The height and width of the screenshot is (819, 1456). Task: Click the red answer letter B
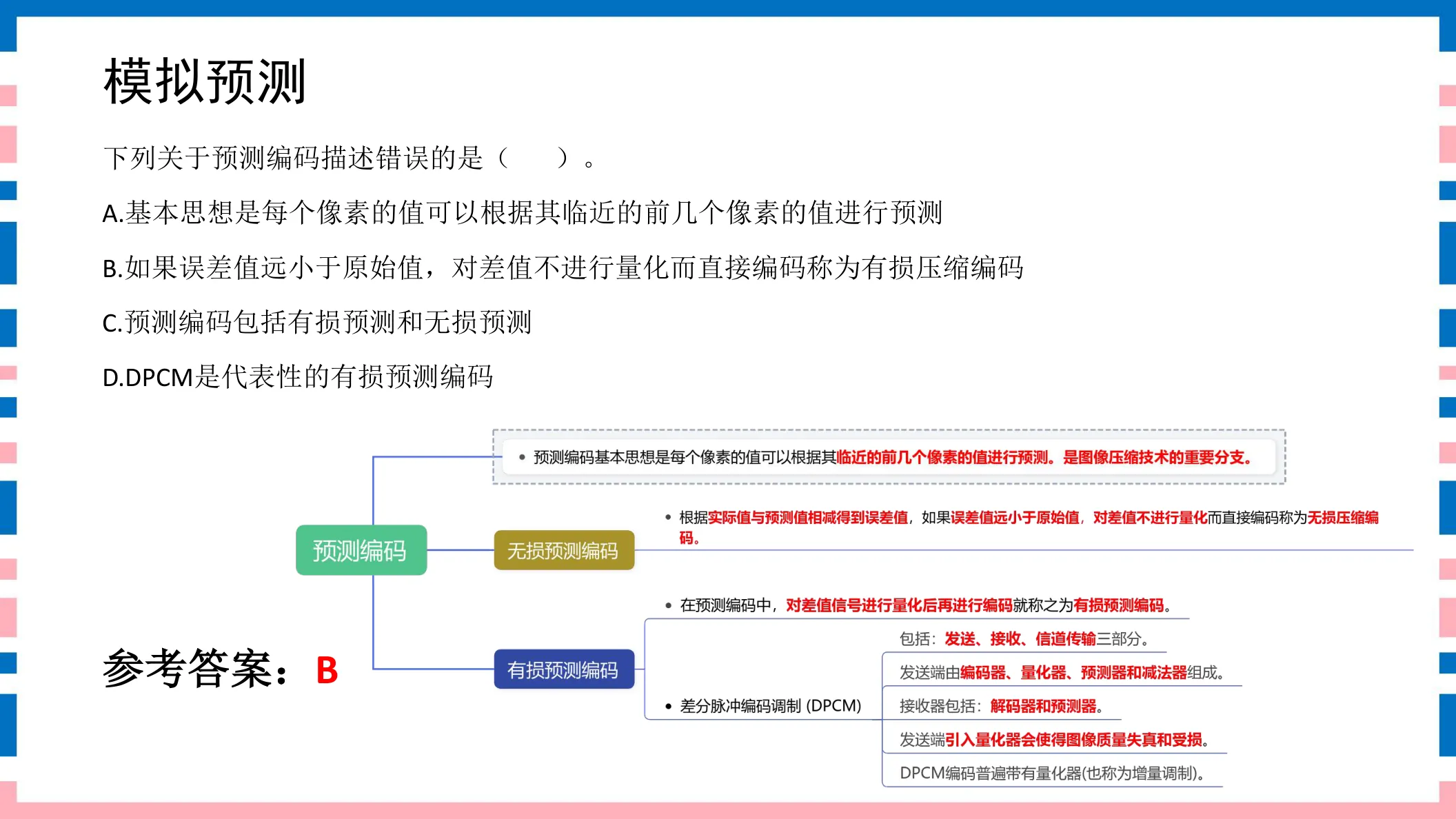pos(327,670)
